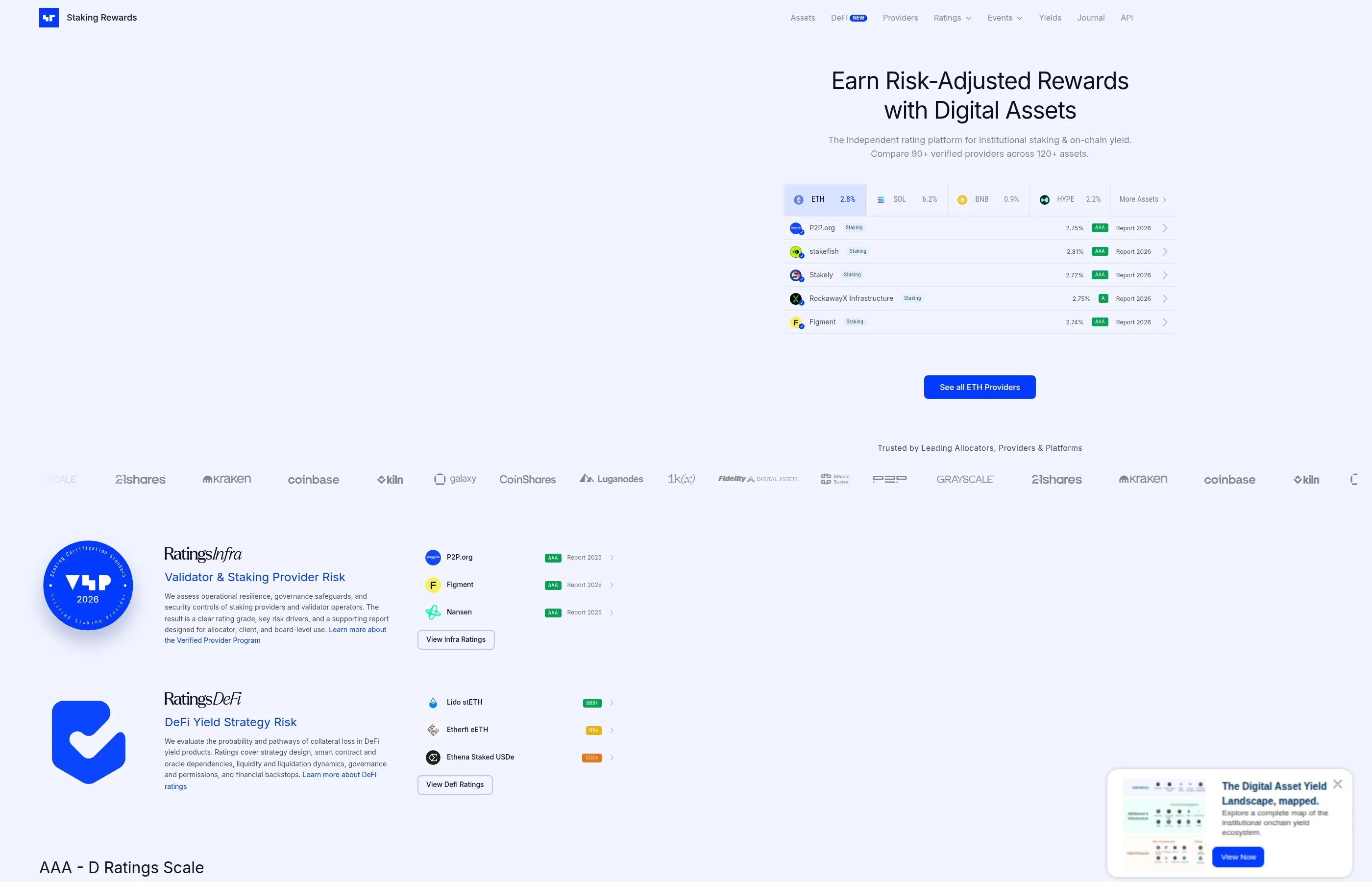Click the Ethena CCC+ rating badge
Viewport: 1372px width, 882px height.
(592, 759)
